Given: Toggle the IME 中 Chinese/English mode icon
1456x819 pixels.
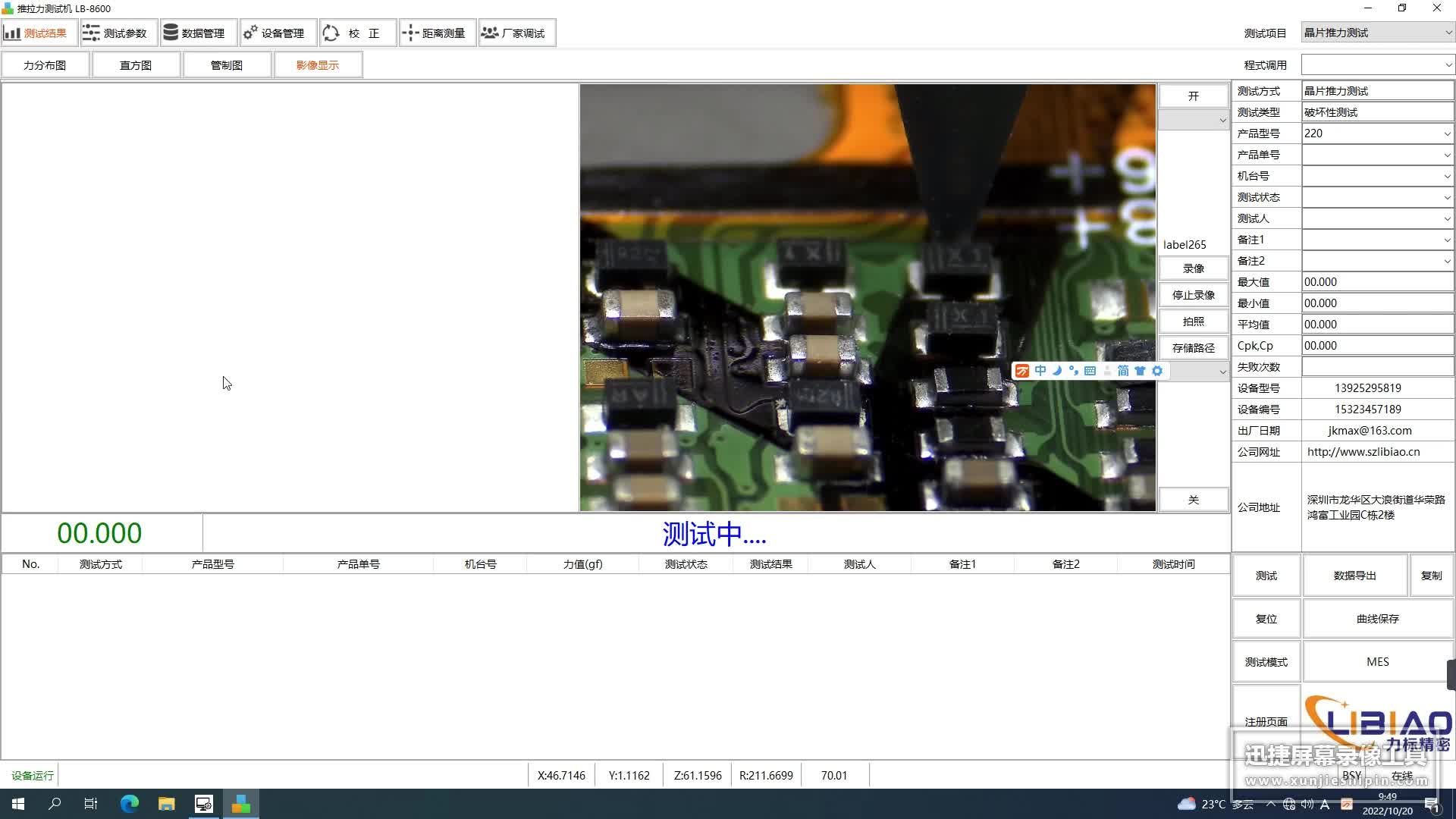Looking at the screenshot, I should pyautogui.click(x=1040, y=371).
